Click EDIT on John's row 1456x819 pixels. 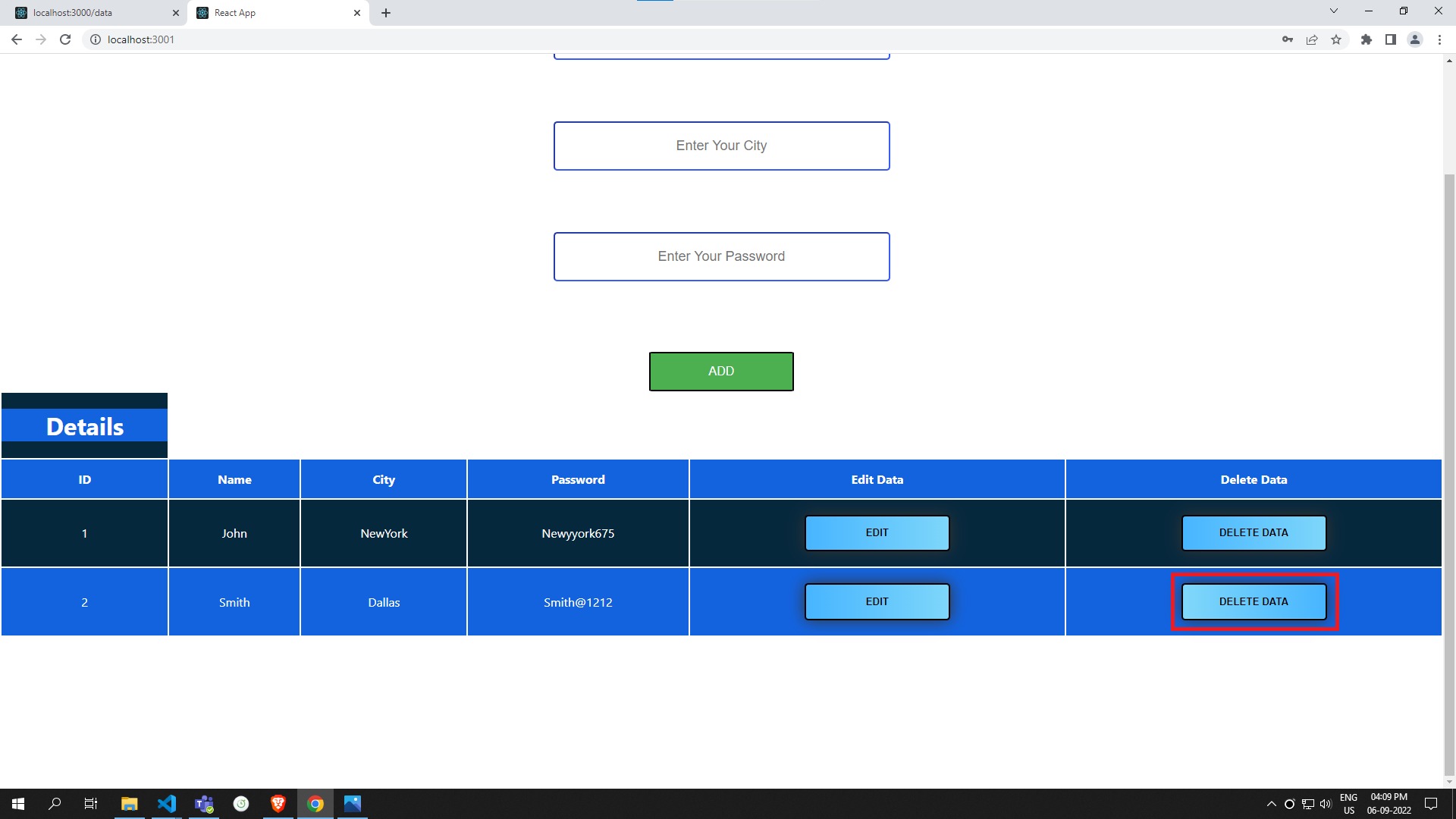tap(877, 532)
